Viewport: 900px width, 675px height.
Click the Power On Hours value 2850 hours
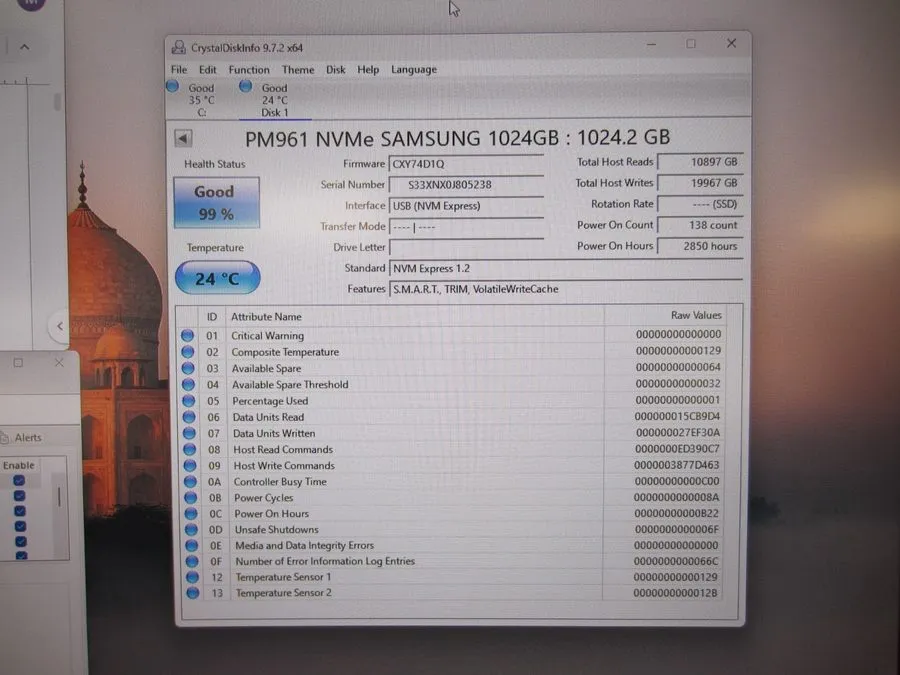click(x=700, y=246)
